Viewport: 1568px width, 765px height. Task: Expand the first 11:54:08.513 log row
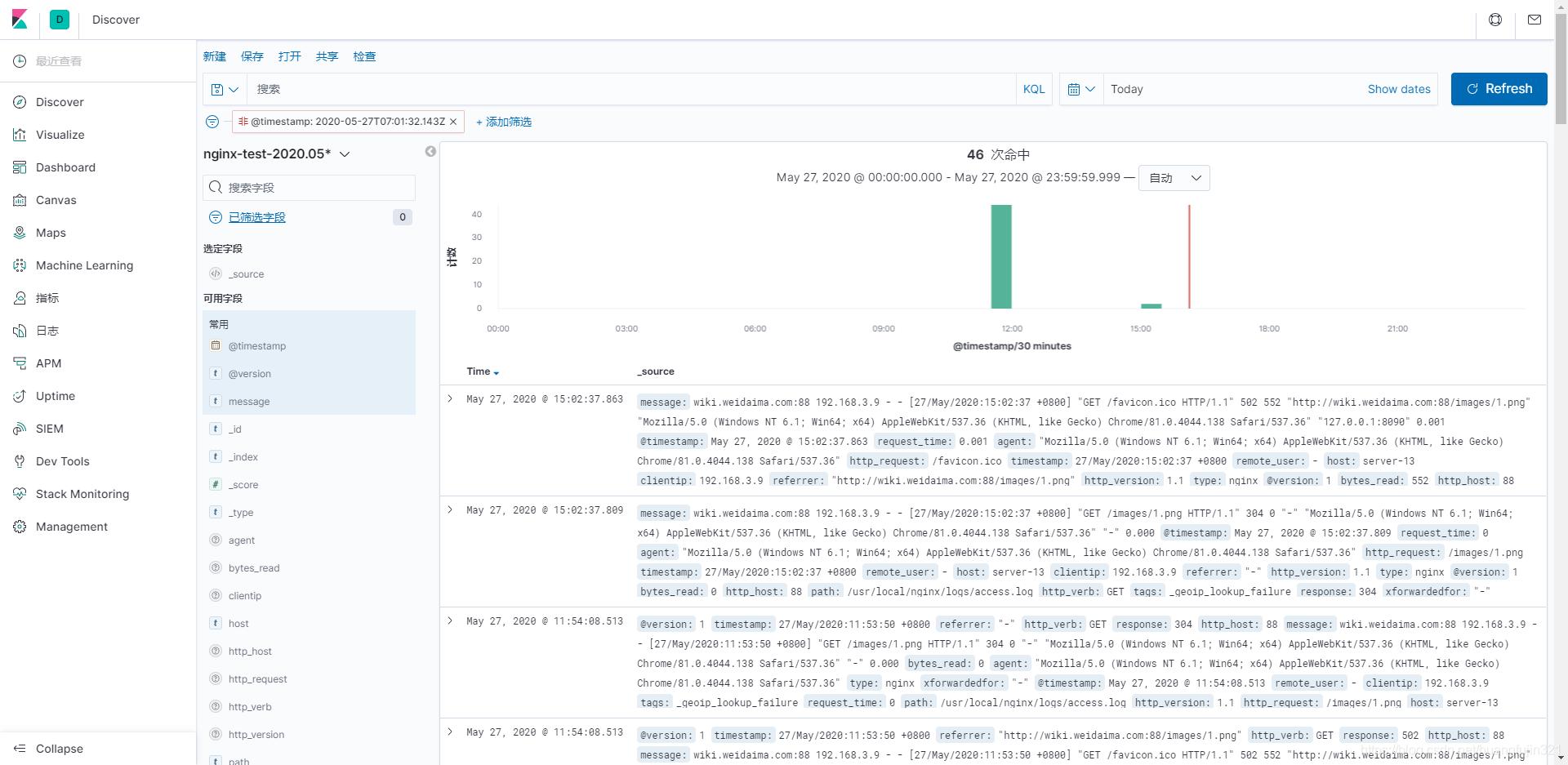point(450,621)
